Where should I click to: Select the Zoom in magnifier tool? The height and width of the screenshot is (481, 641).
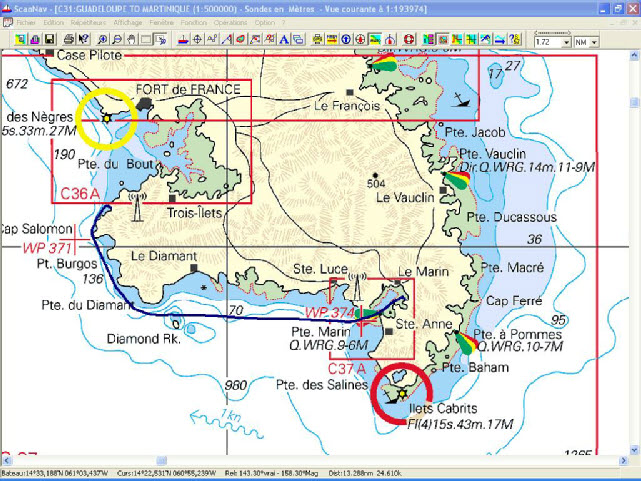click(104, 41)
